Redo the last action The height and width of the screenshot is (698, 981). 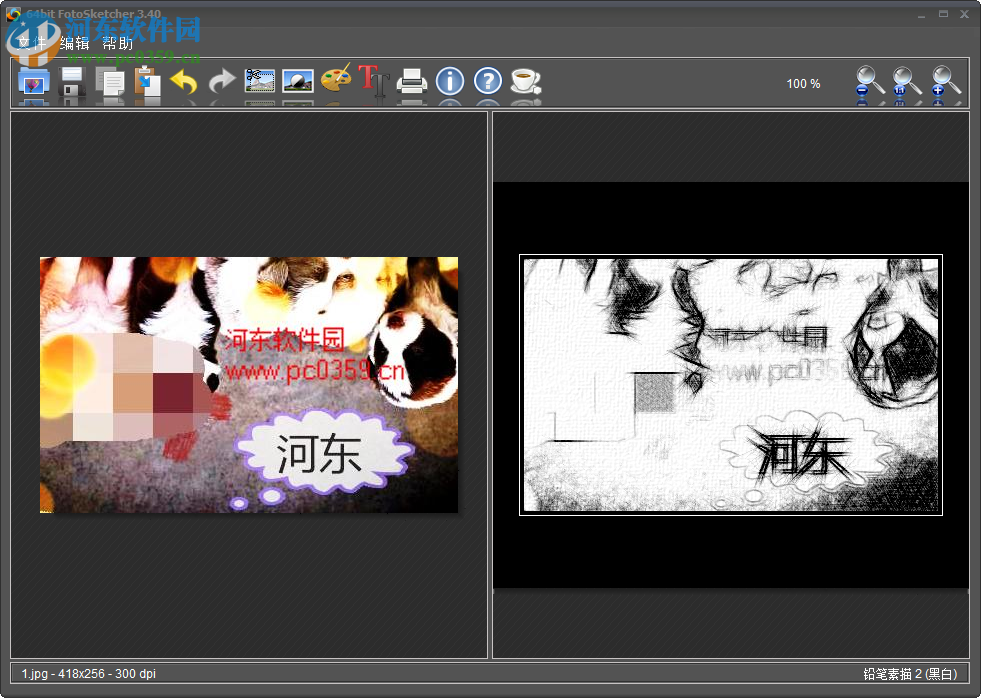click(221, 84)
